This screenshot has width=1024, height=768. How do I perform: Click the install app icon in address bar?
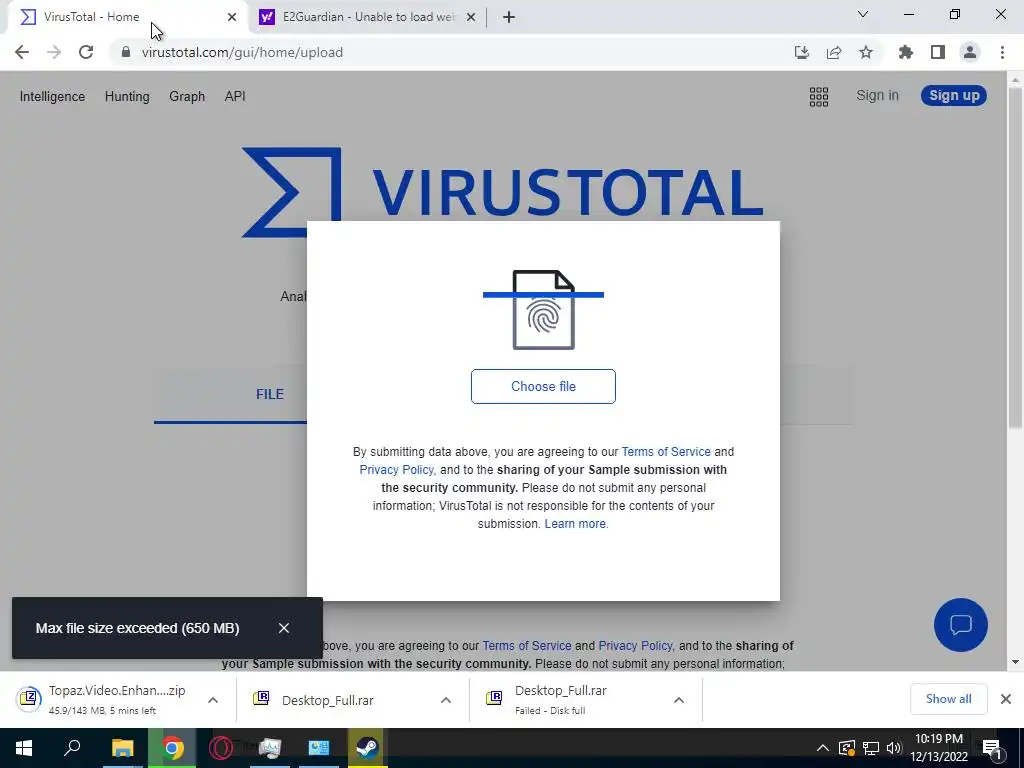[x=801, y=52]
